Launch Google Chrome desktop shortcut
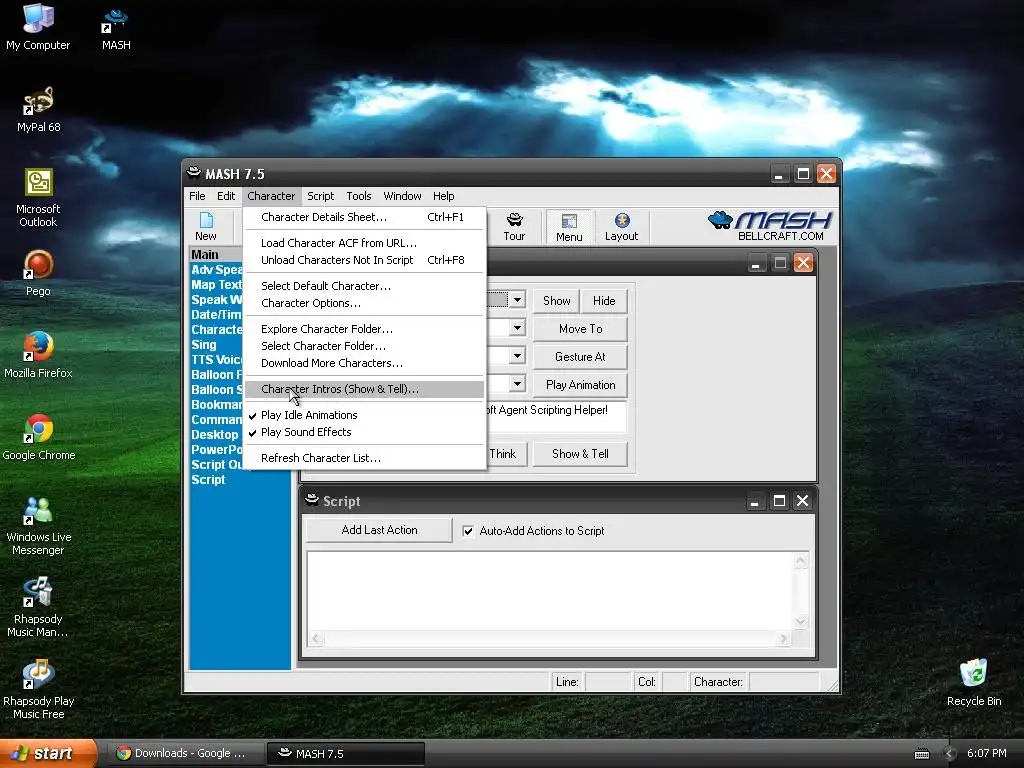Image resolution: width=1024 pixels, height=768 pixels. click(38, 438)
